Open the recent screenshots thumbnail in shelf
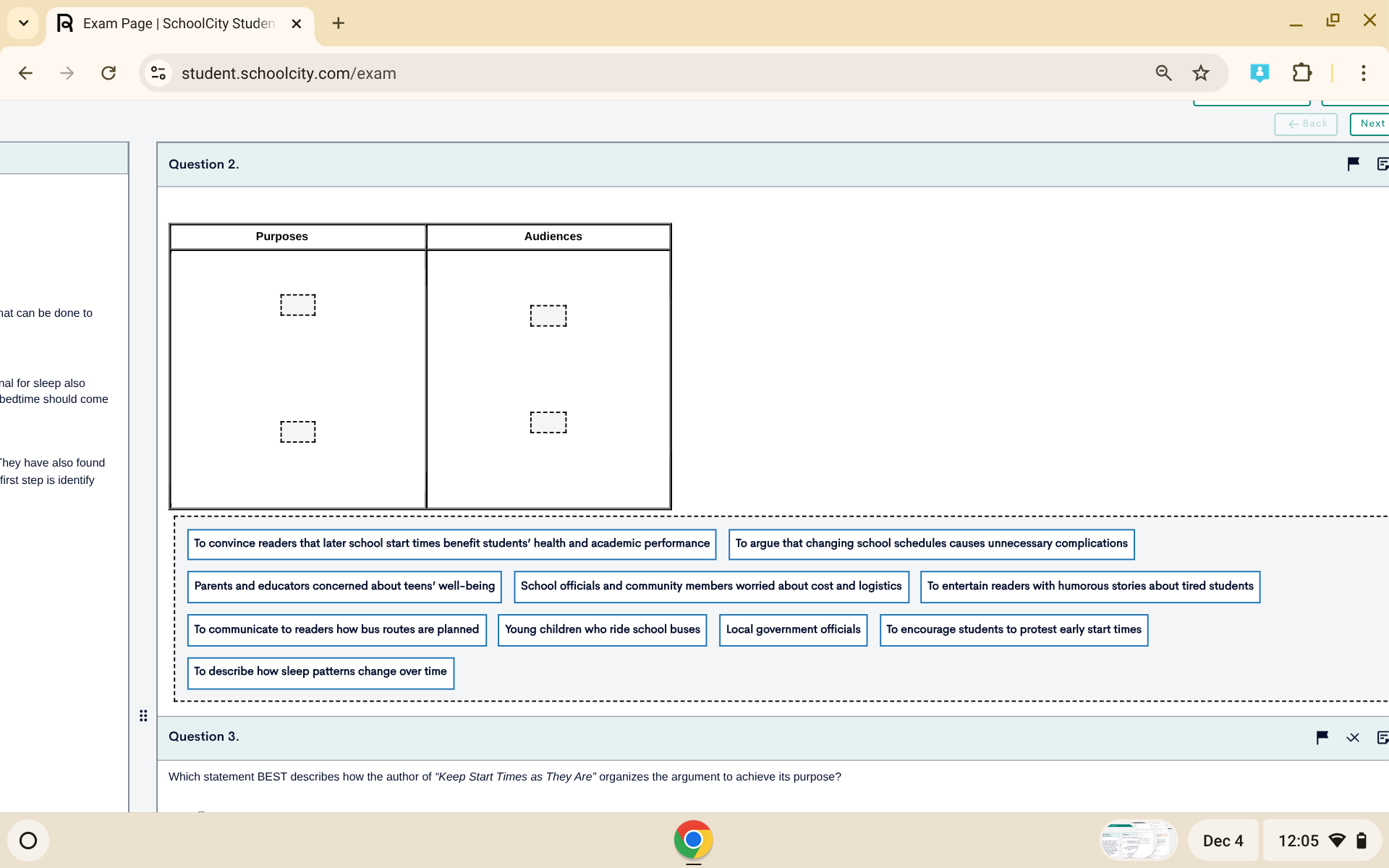Viewport: 1389px width, 868px height. click(1139, 841)
